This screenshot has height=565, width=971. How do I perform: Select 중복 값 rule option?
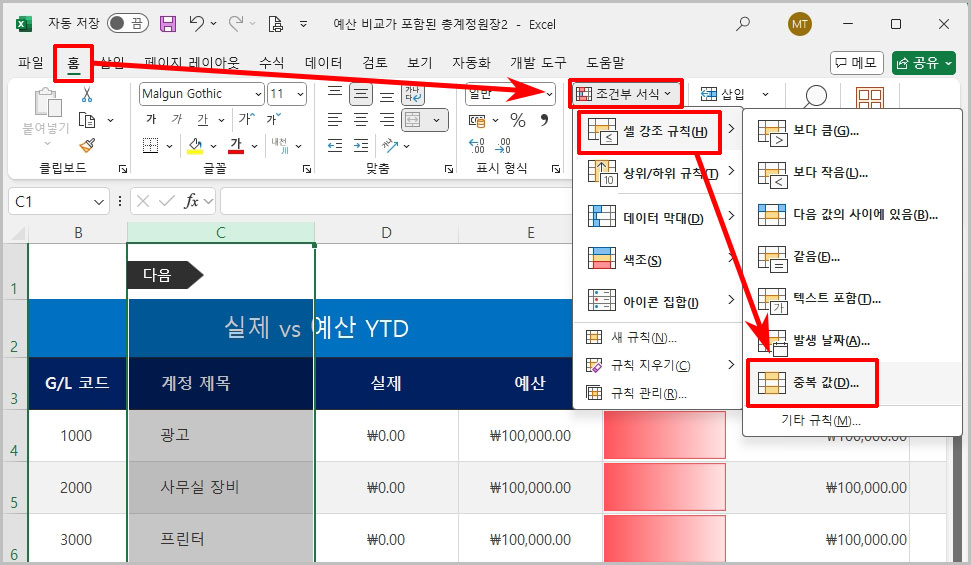coord(851,383)
